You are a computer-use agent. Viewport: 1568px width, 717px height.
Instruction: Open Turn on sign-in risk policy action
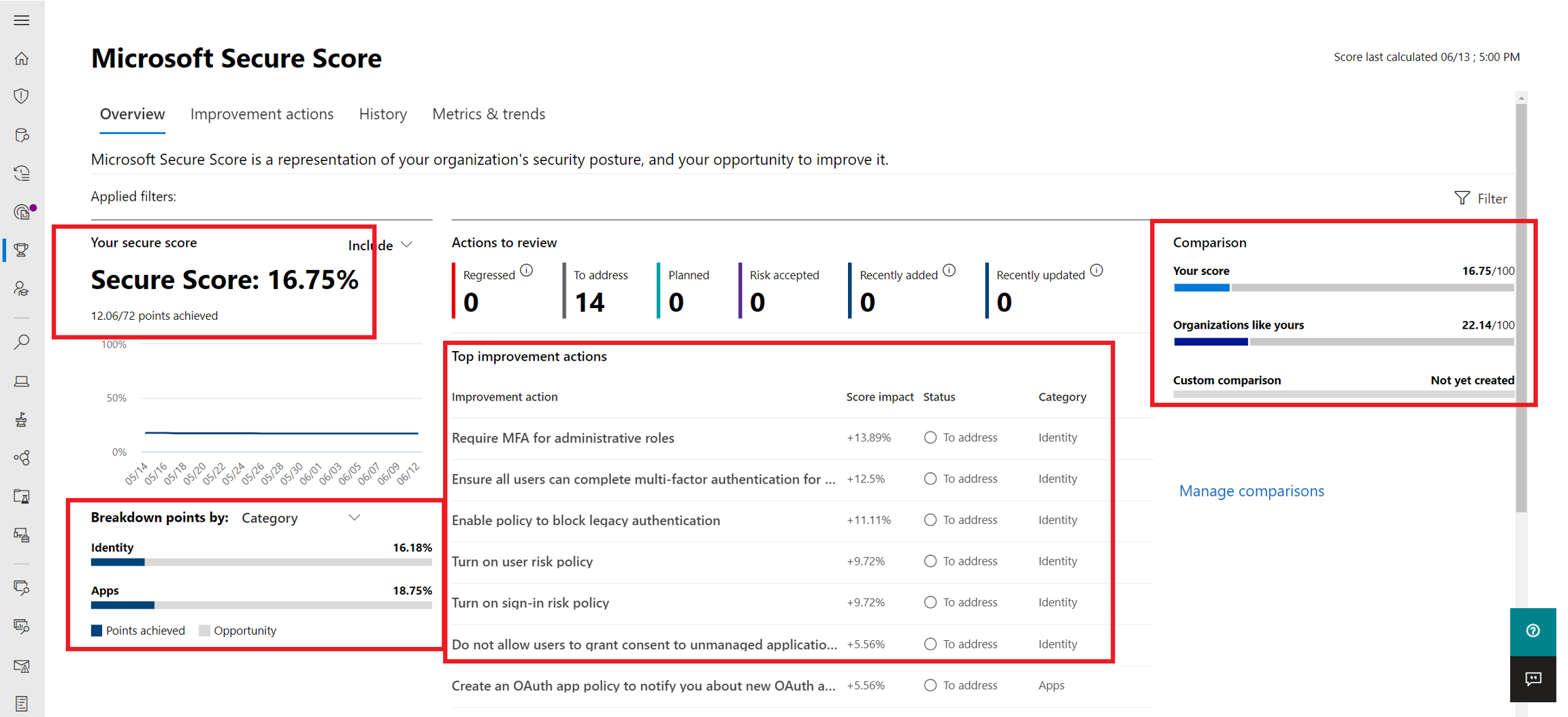pos(530,603)
